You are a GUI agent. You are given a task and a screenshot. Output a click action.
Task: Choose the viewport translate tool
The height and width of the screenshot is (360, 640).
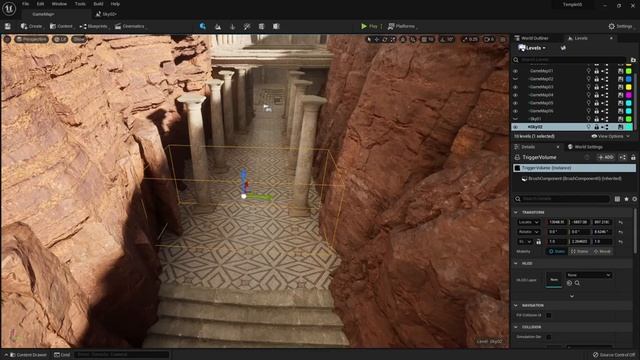click(x=377, y=40)
